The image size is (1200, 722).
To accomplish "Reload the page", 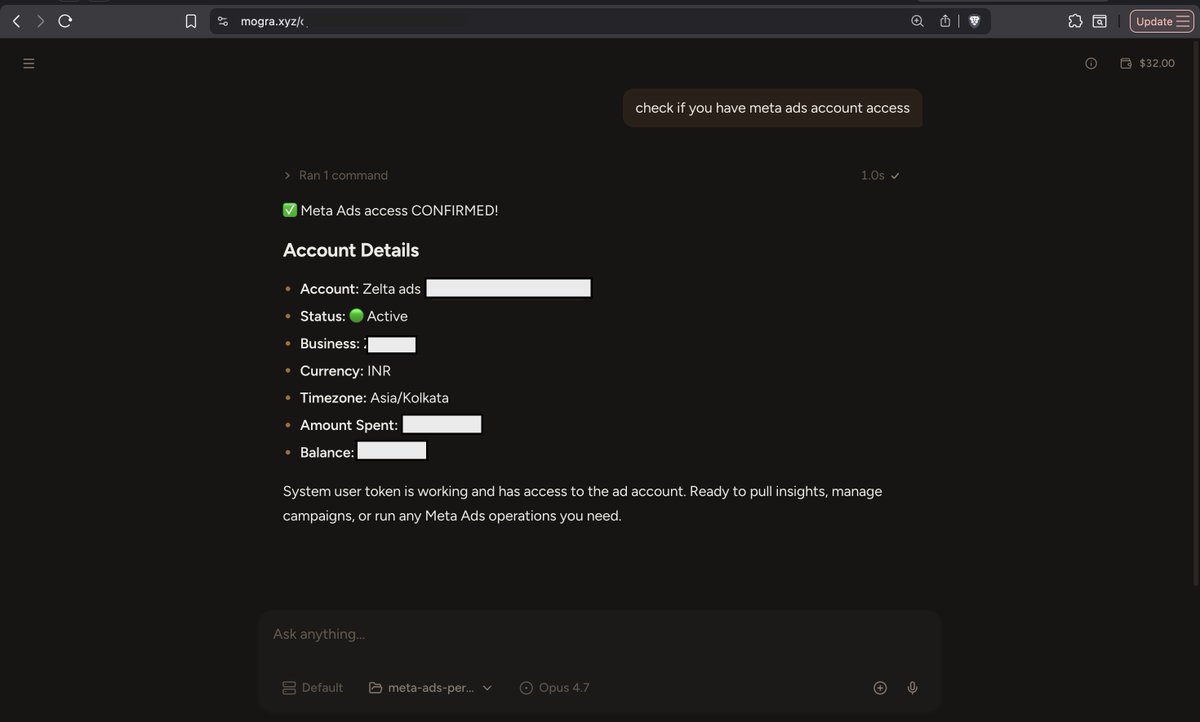I will (x=65, y=20).
